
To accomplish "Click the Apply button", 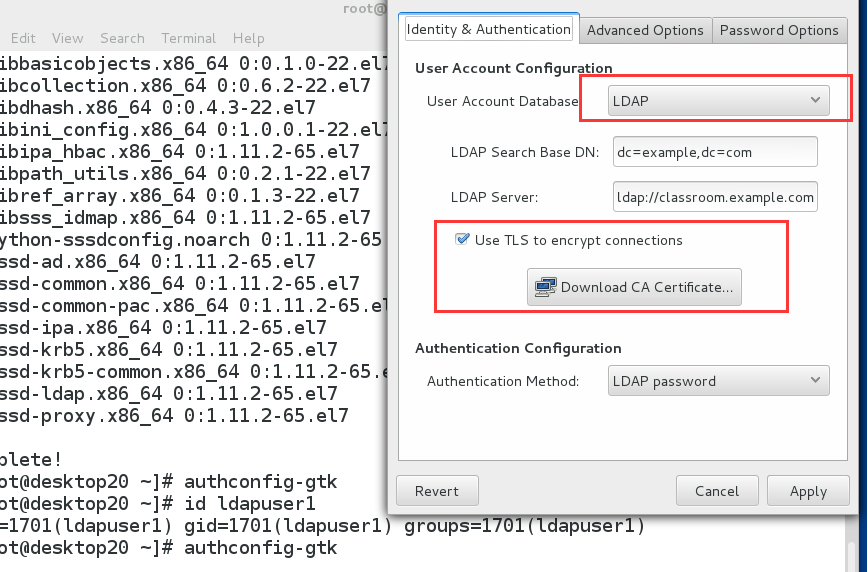I will (x=808, y=491).
